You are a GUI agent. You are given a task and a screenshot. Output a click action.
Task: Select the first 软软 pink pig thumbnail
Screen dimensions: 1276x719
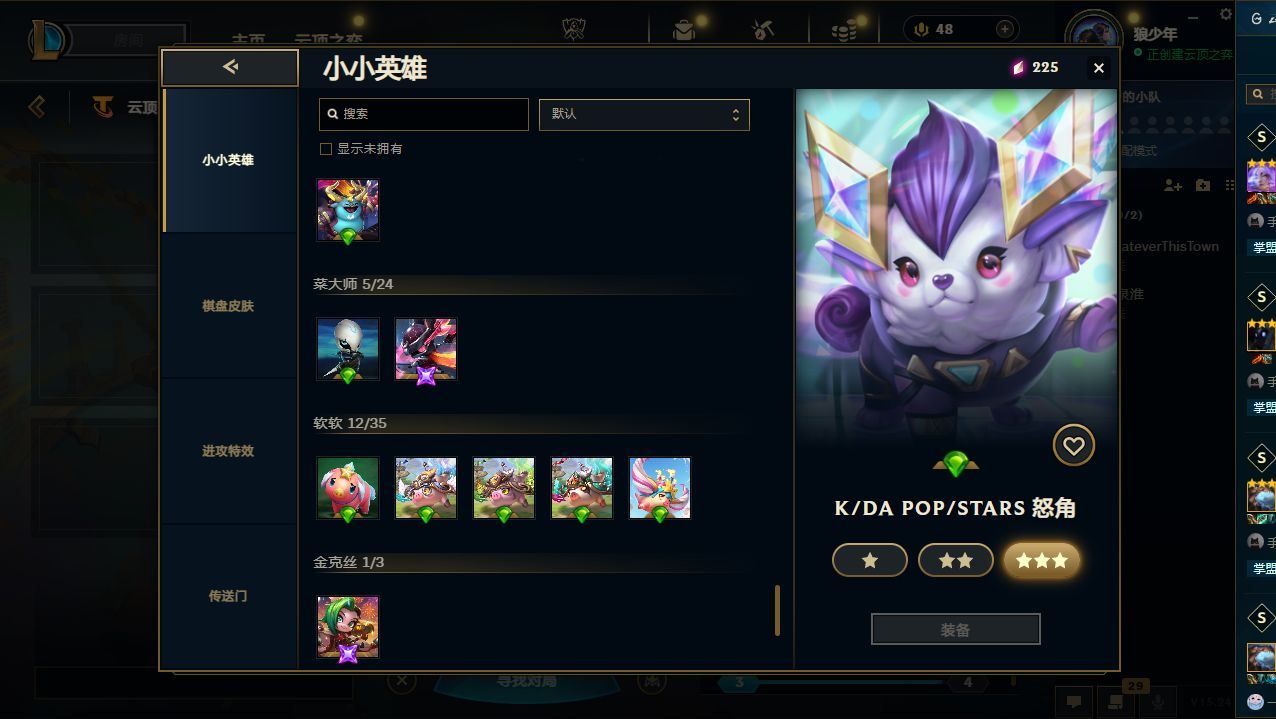coord(348,488)
